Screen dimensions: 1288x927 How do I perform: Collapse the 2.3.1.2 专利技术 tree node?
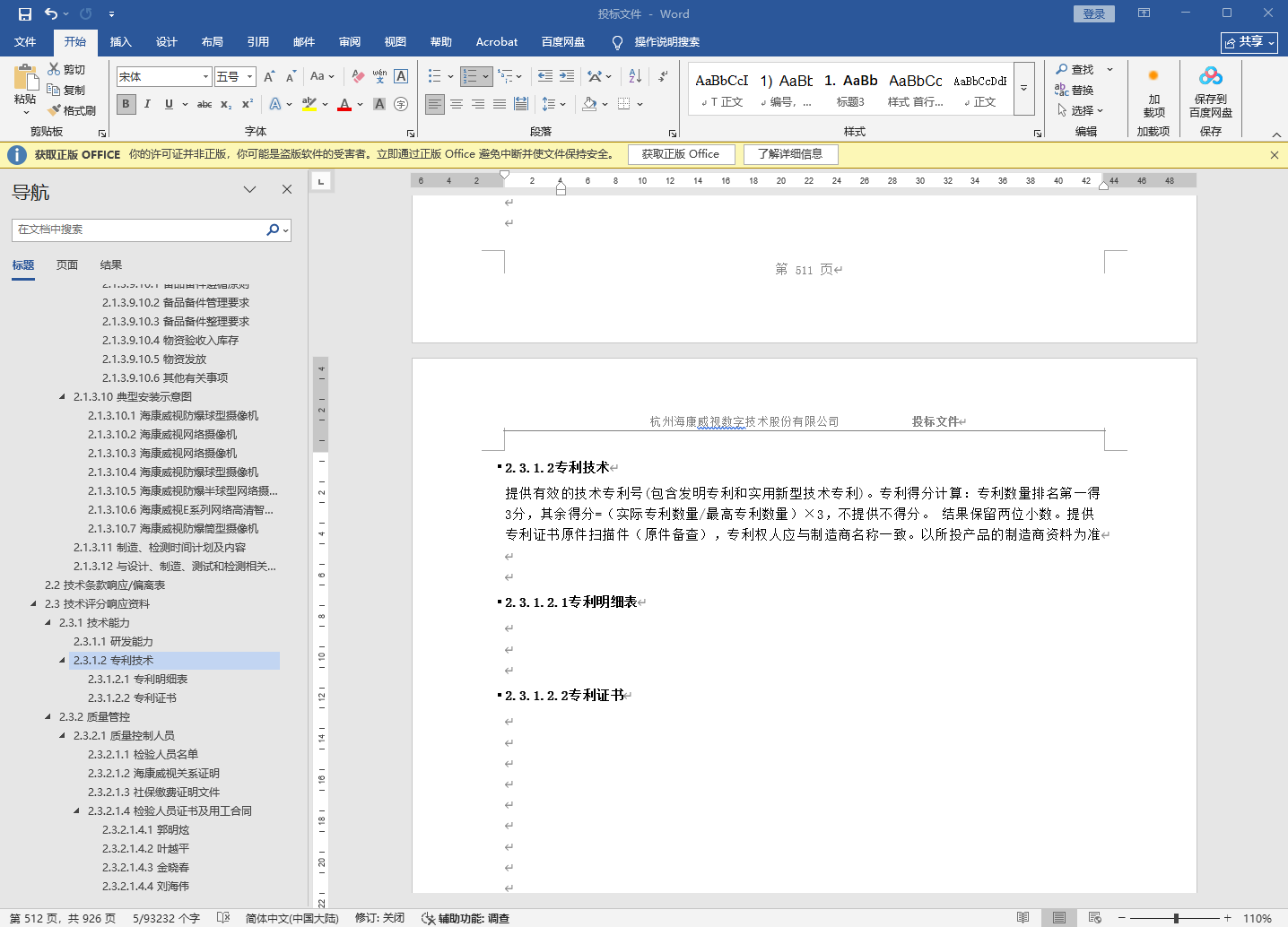click(63, 661)
